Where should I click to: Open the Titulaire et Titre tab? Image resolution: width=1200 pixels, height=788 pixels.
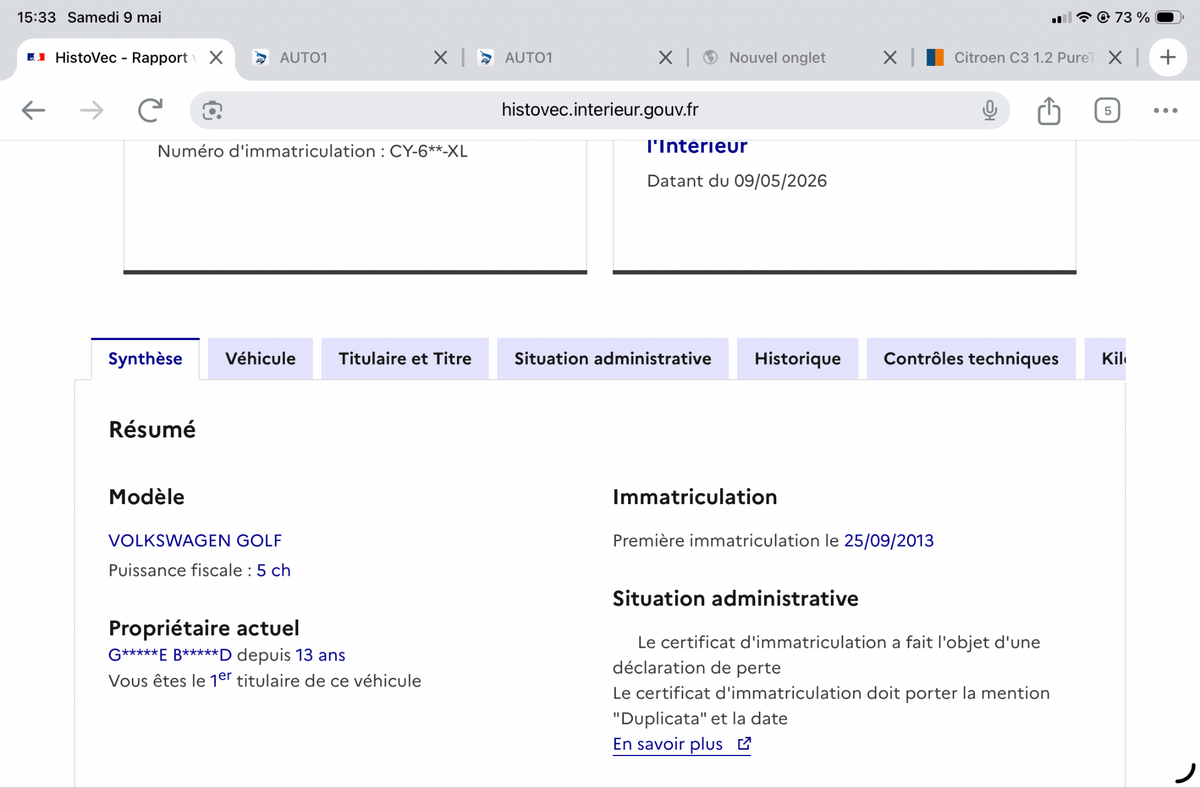pyautogui.click(x=405, y=359)
